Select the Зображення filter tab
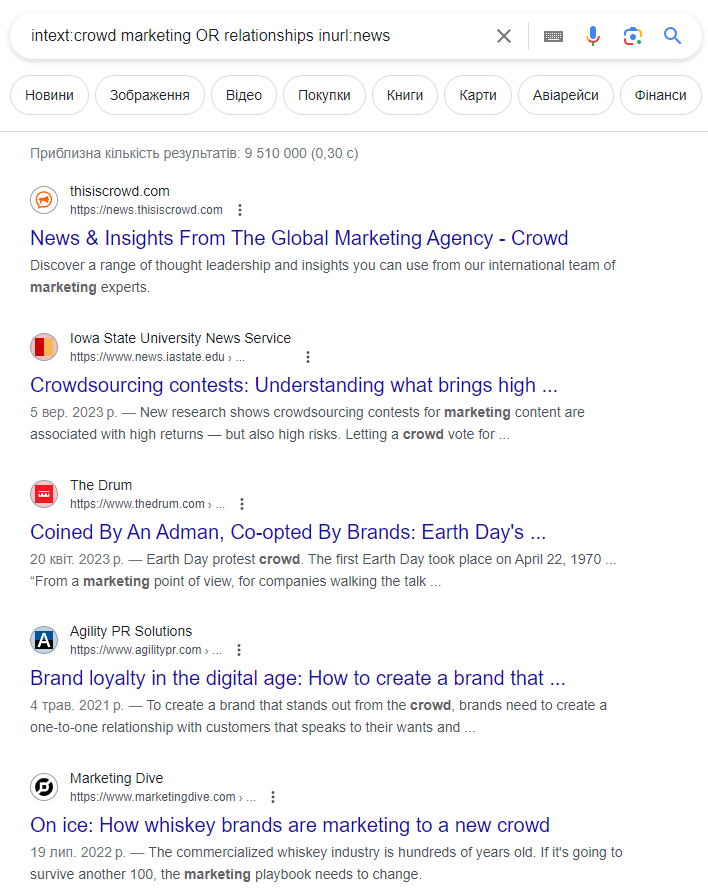Viewport: 708px width, 894px height. tap(149, 95)
